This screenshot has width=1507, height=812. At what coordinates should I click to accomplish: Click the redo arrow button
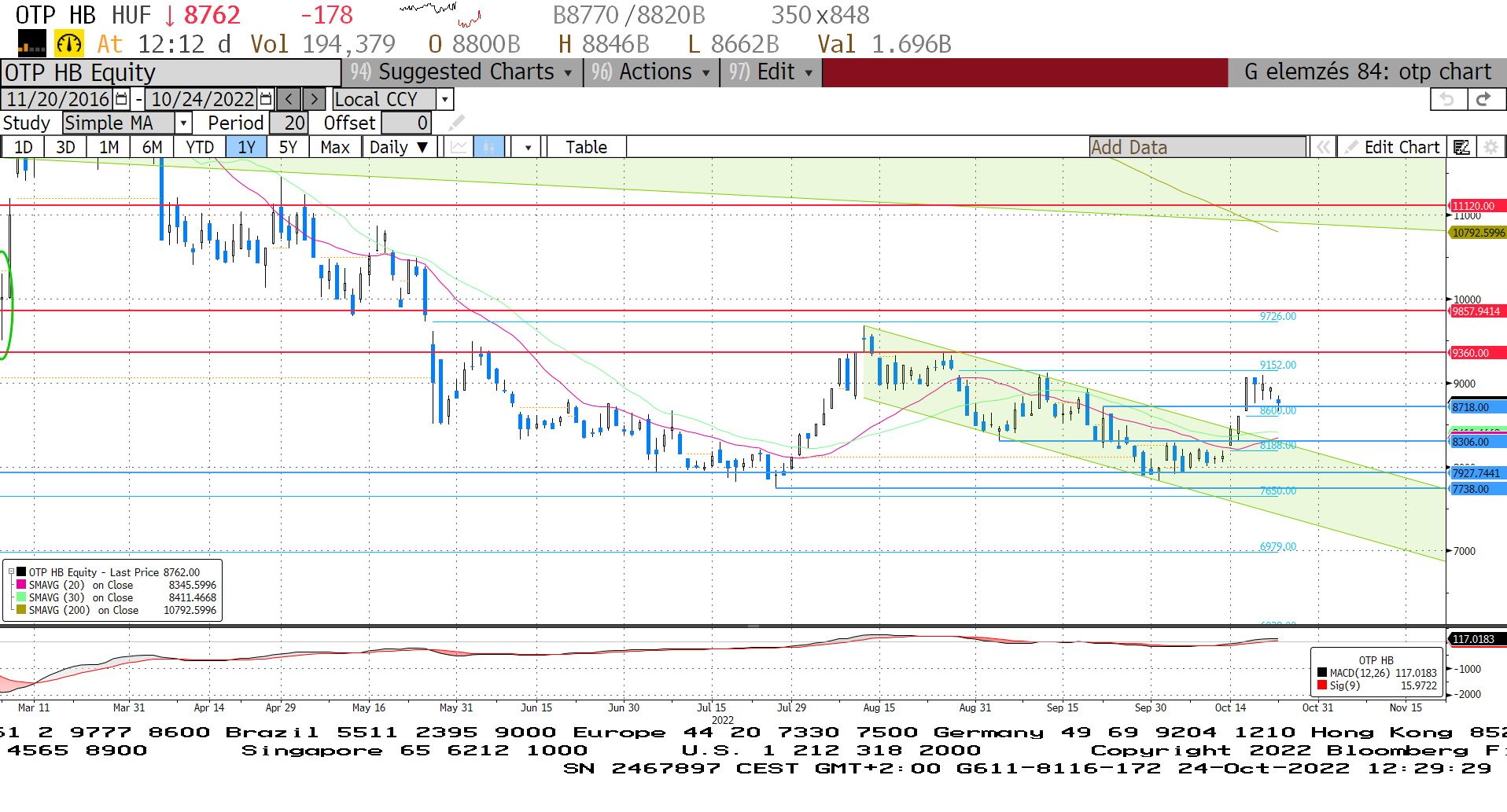pyautogui.click(x=1485, y=99)
